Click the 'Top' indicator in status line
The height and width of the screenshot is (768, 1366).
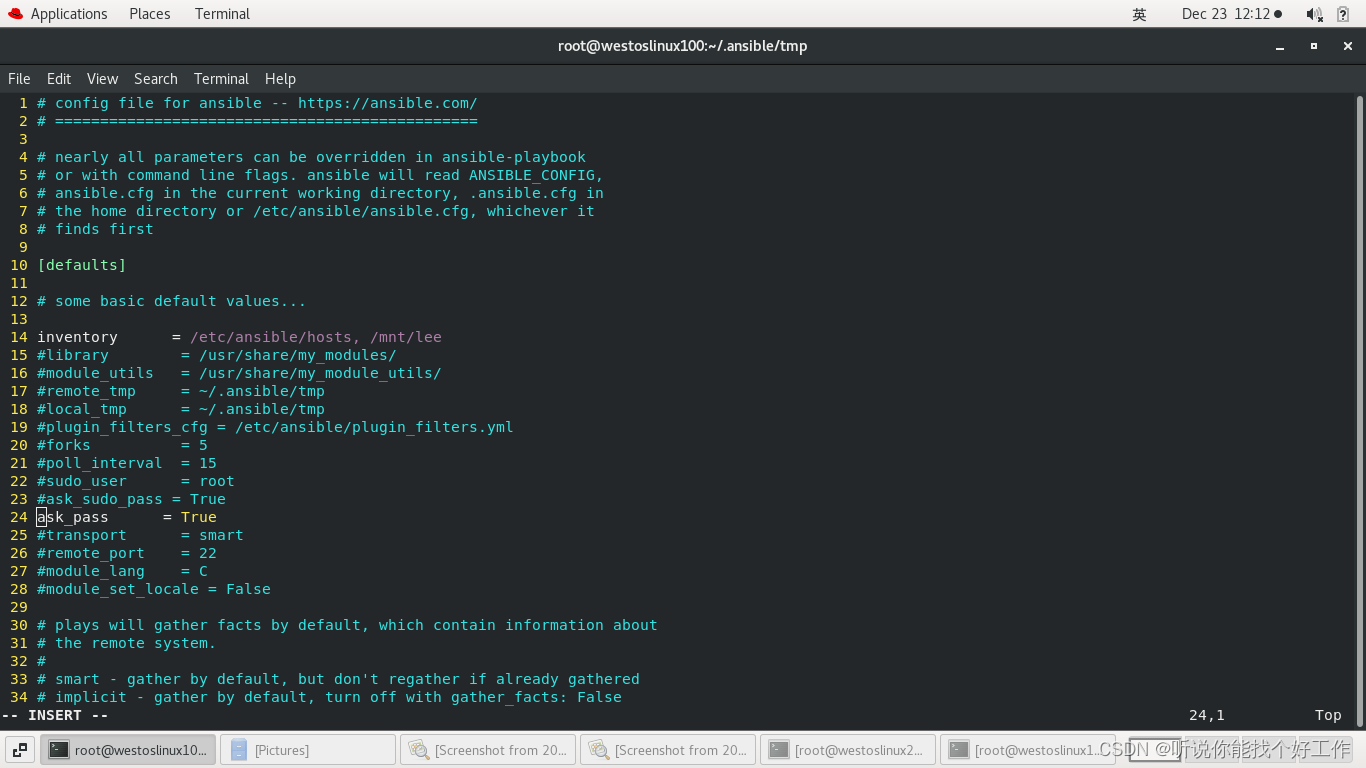point(1328,715)
